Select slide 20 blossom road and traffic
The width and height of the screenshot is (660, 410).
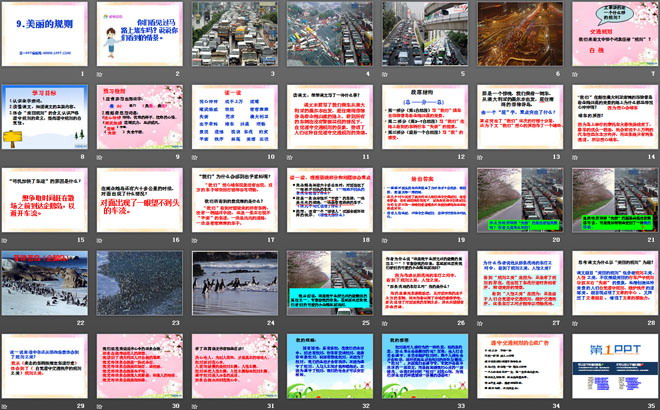tap(520, 200)
